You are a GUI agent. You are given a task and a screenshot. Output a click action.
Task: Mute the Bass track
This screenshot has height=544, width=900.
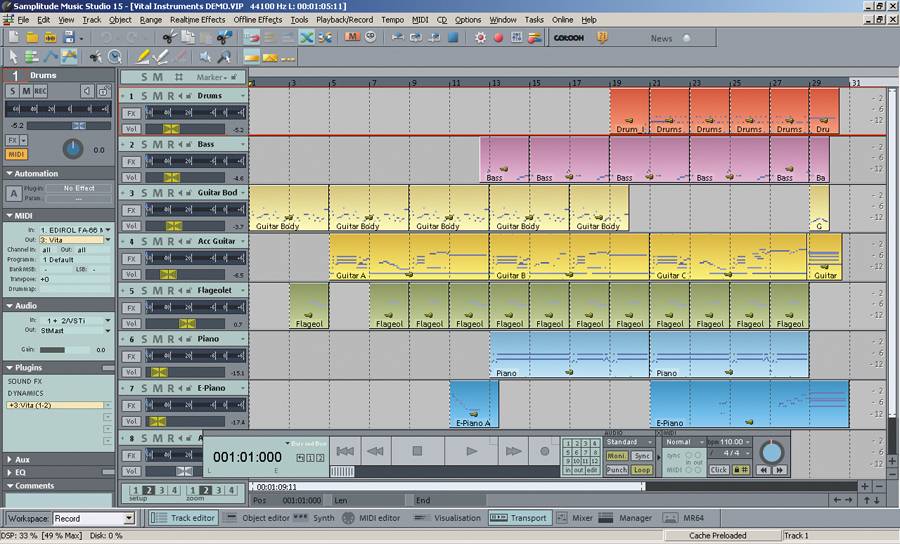(x=157, y=145)
